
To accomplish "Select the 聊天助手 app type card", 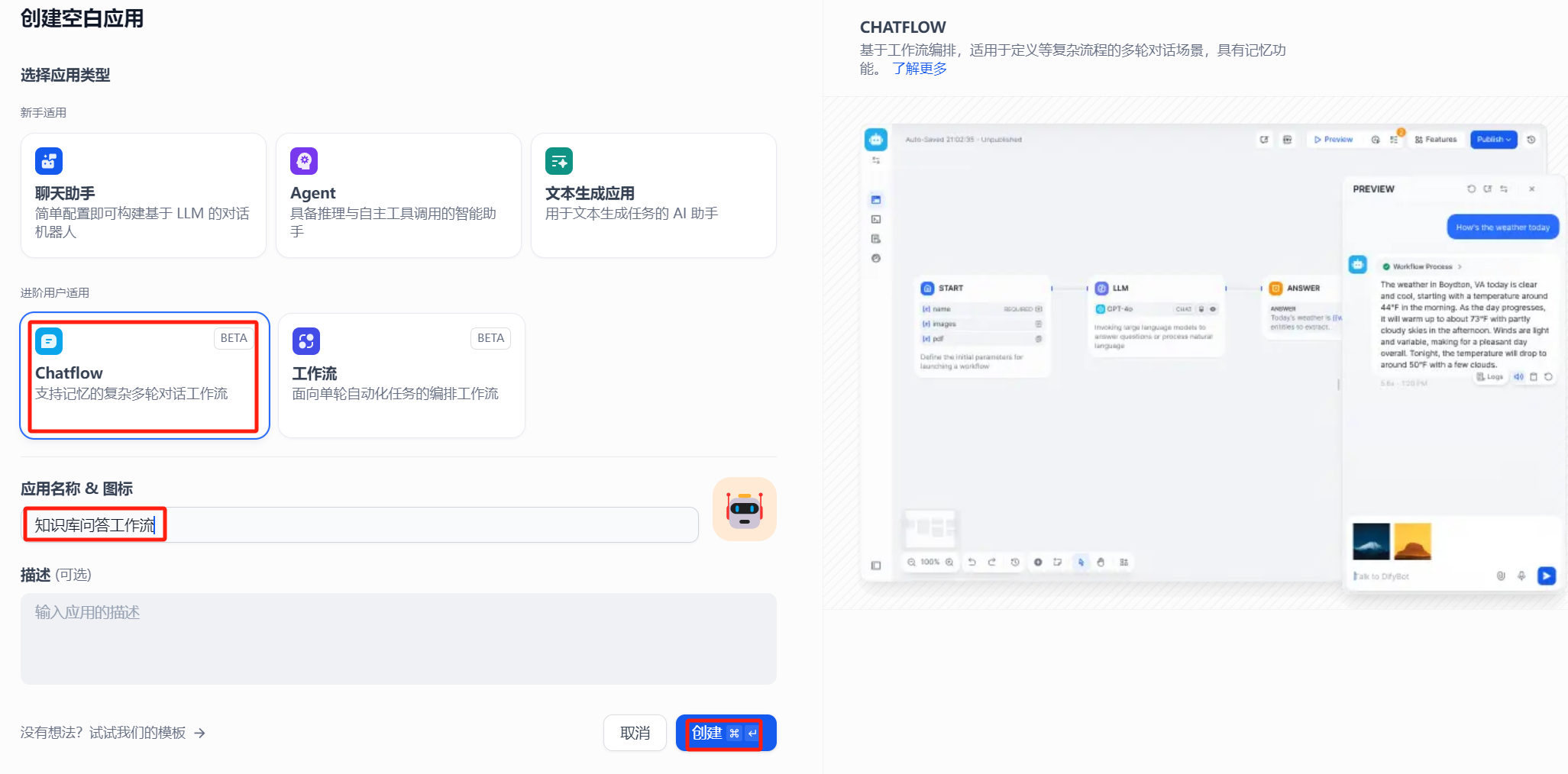I will [x=144, y=195].
